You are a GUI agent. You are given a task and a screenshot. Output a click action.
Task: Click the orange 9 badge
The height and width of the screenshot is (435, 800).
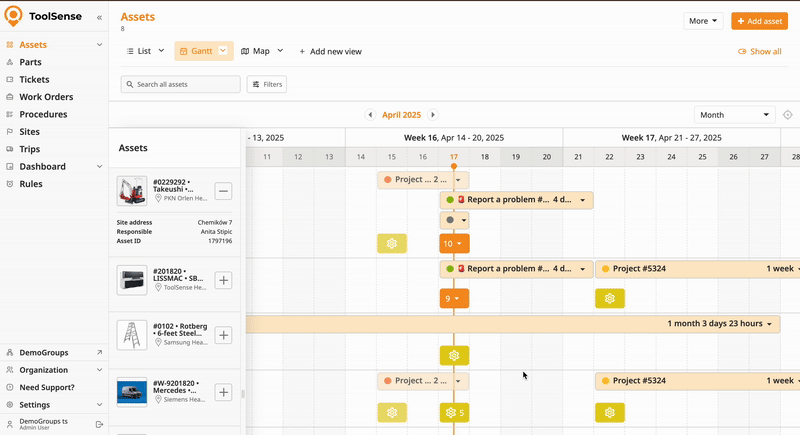coord(454,298)
